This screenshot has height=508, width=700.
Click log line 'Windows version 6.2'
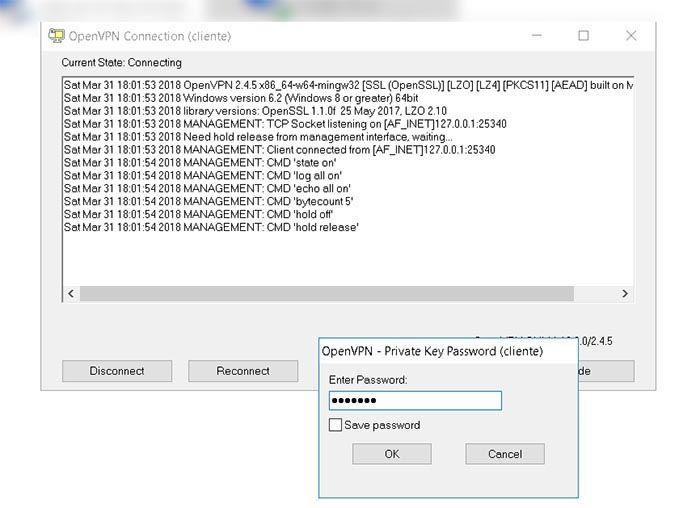241,98
